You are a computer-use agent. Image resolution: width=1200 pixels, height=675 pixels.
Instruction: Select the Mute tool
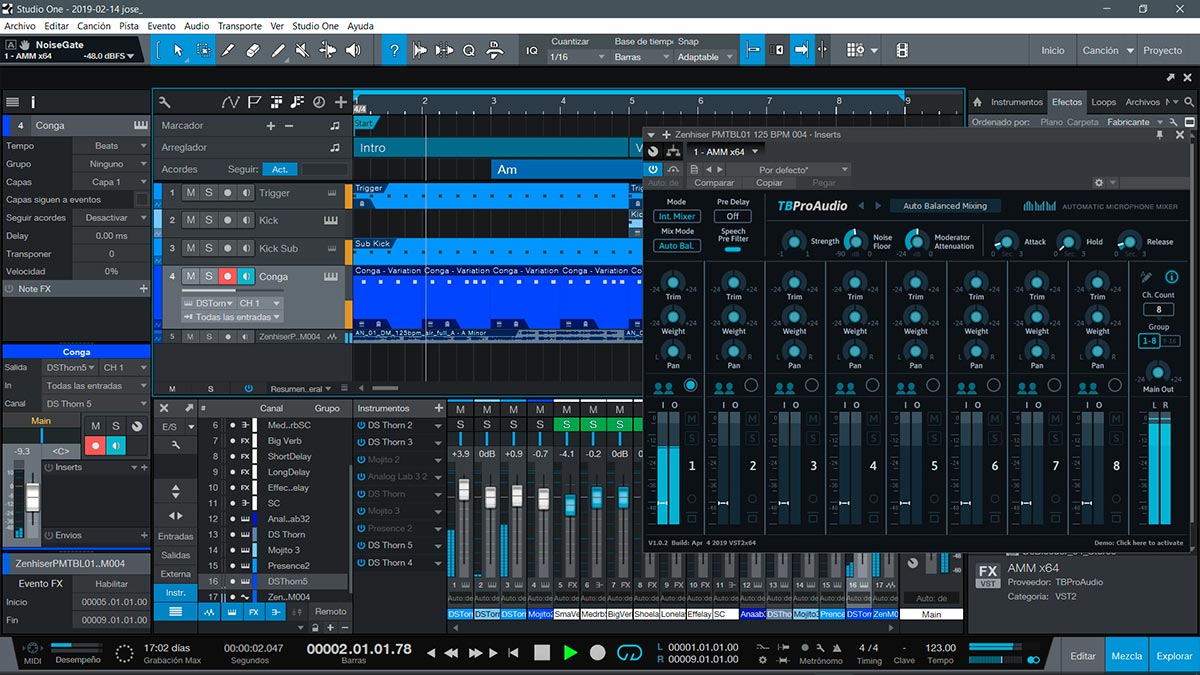click(301, 50)
